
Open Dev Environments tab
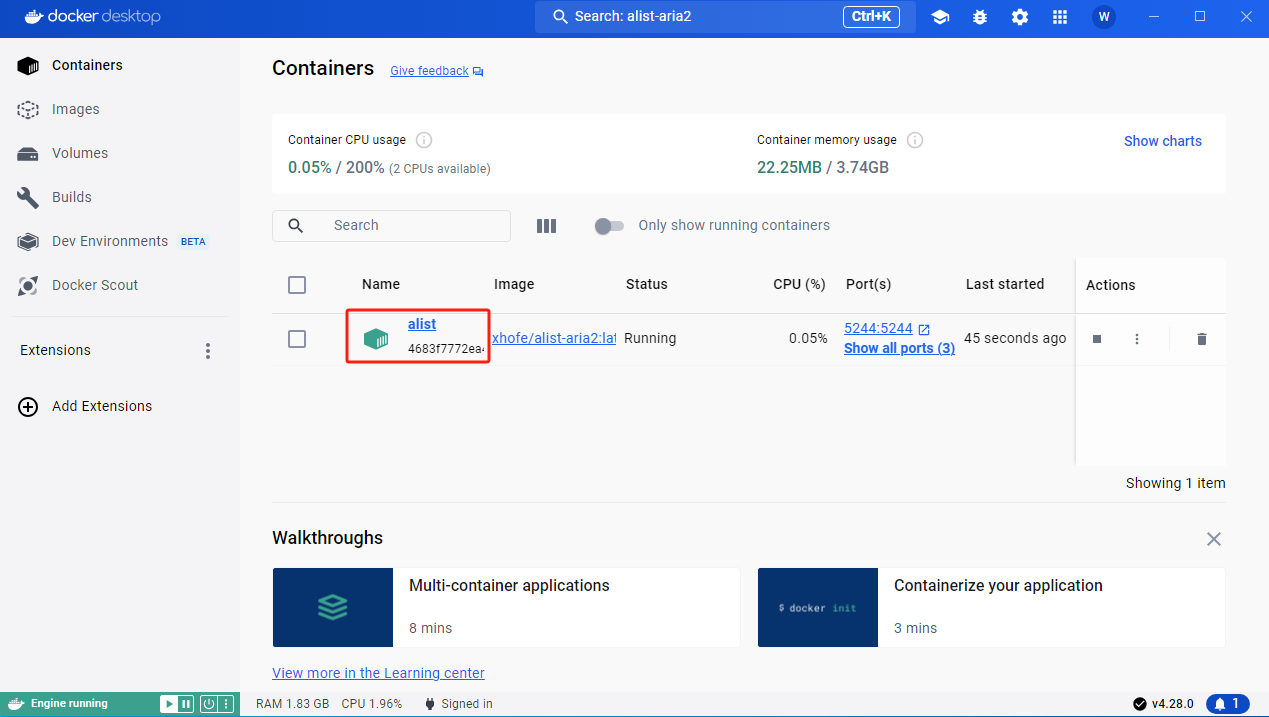[109, 240]
